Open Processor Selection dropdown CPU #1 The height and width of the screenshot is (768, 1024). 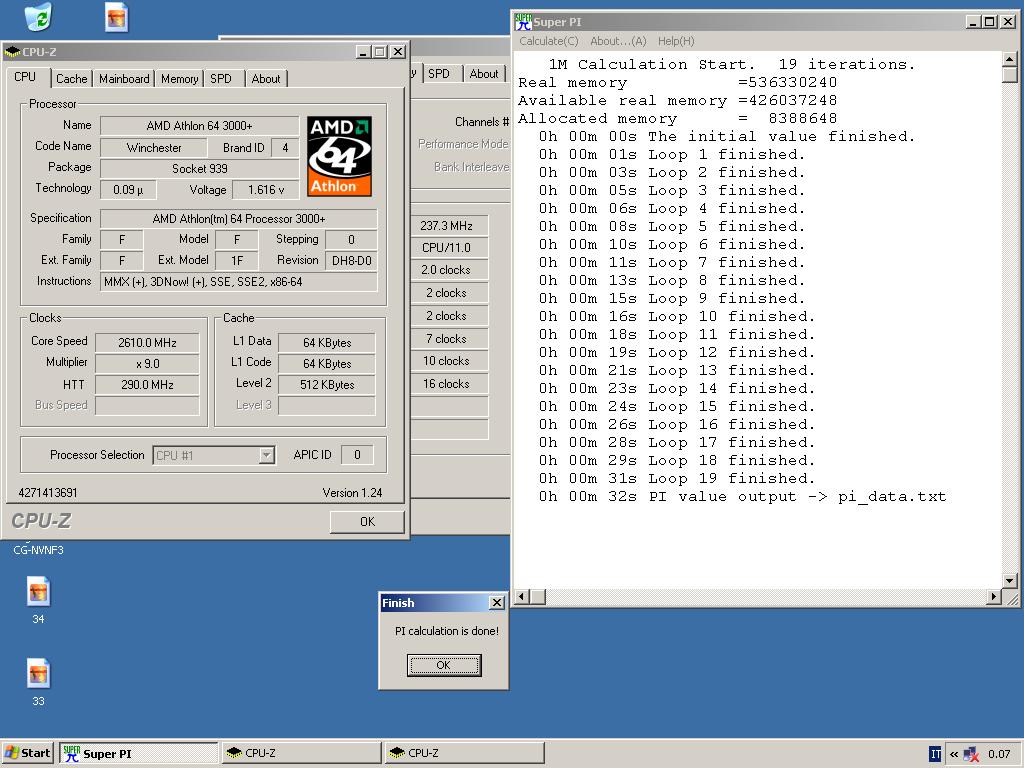pyautogui.click(x=214, y=455)
